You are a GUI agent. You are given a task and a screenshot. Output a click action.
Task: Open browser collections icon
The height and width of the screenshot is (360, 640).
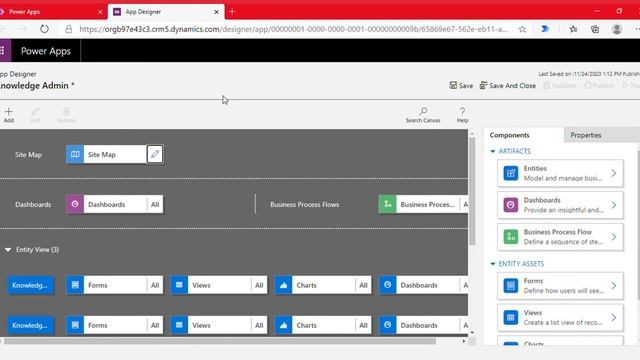pyautogui.click(x=595, y=29)
